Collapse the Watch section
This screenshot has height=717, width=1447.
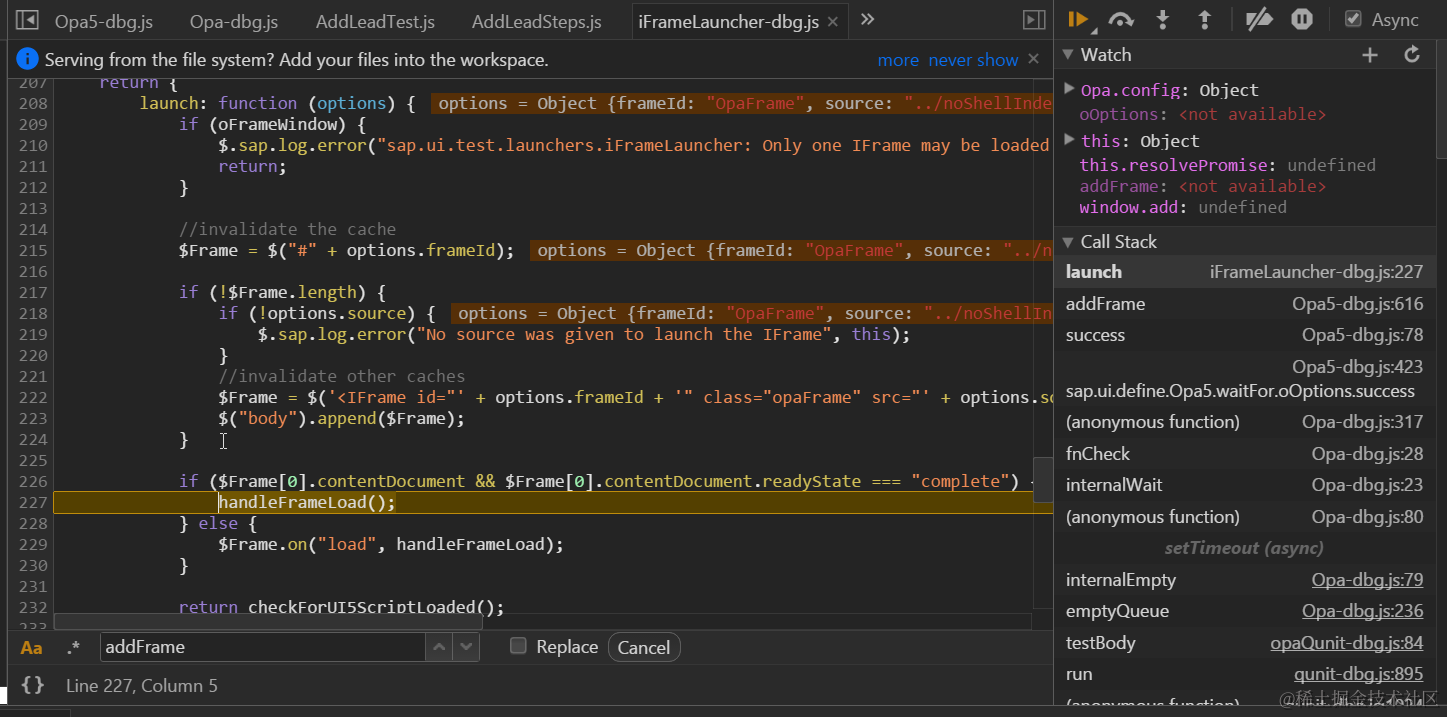tap(1068, 55)
